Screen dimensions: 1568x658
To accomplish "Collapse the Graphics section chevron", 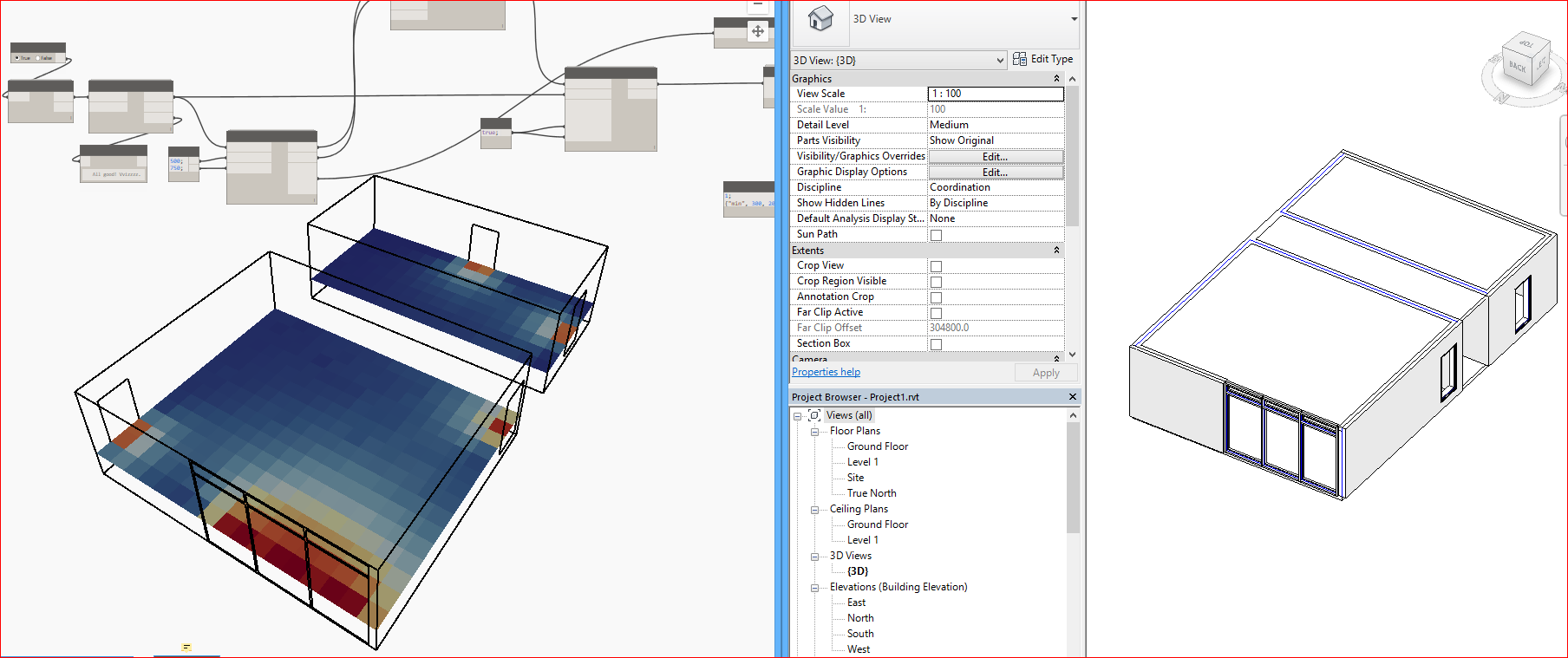I will tap(1056, 79).
